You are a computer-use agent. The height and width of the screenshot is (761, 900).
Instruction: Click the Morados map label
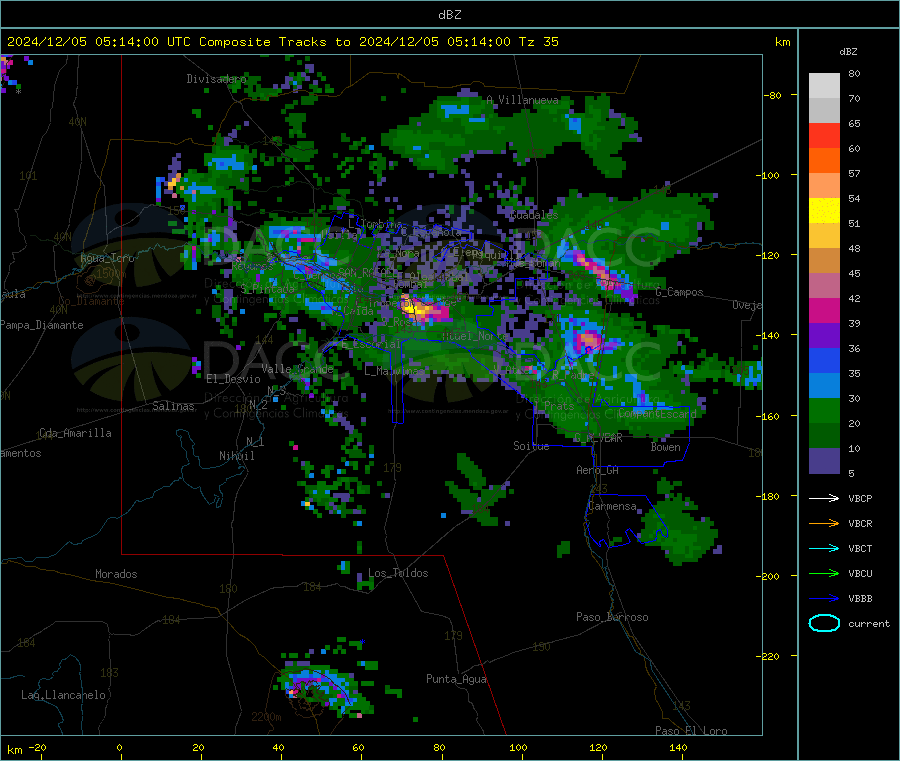tap(116, 574)
